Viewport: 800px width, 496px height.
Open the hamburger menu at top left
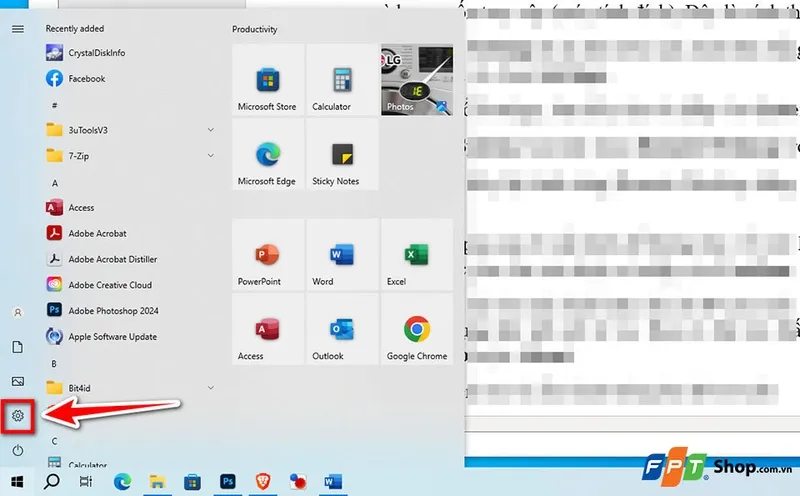[x=17, y=29]
